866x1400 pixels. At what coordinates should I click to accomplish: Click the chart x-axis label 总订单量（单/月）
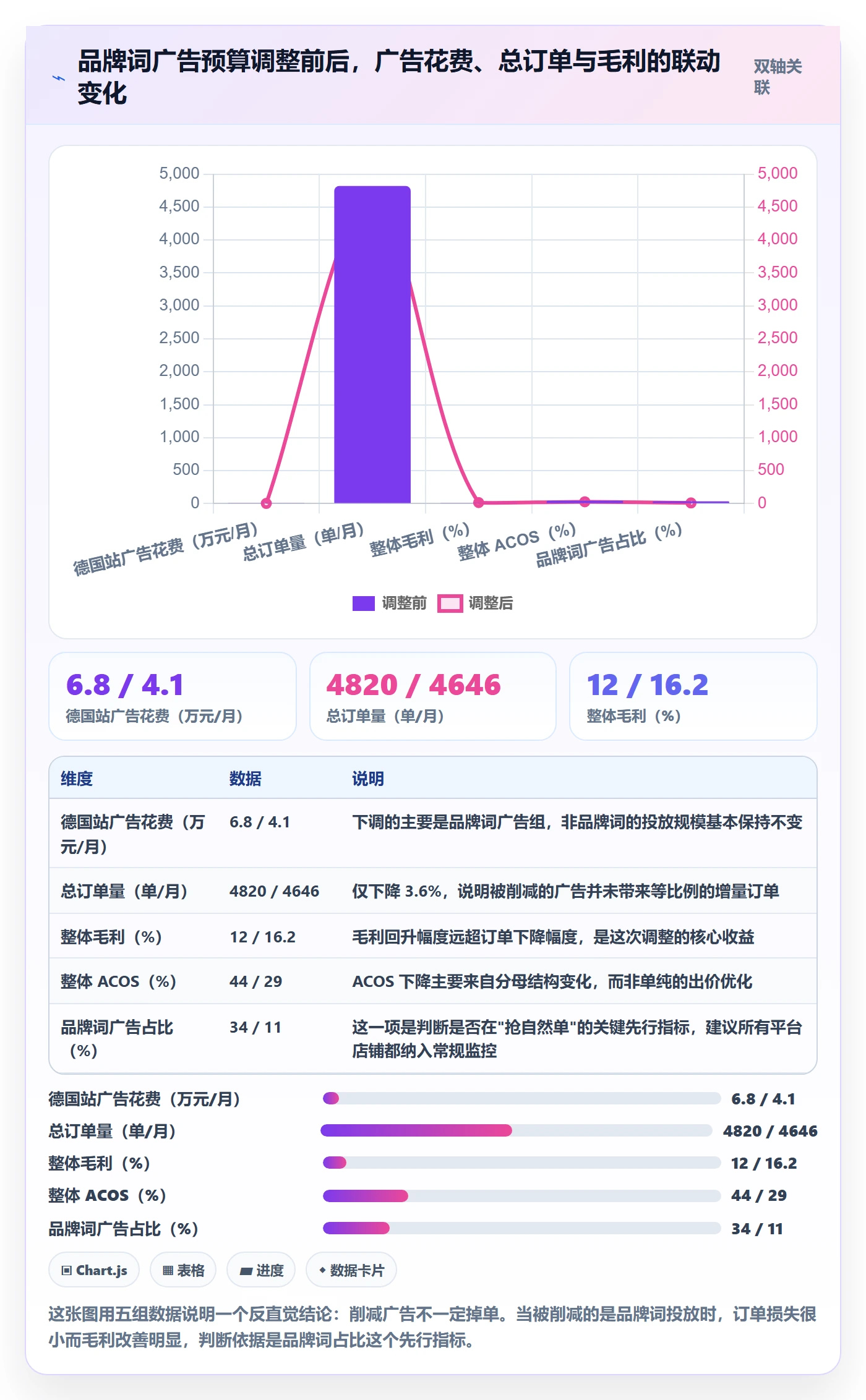303,542
